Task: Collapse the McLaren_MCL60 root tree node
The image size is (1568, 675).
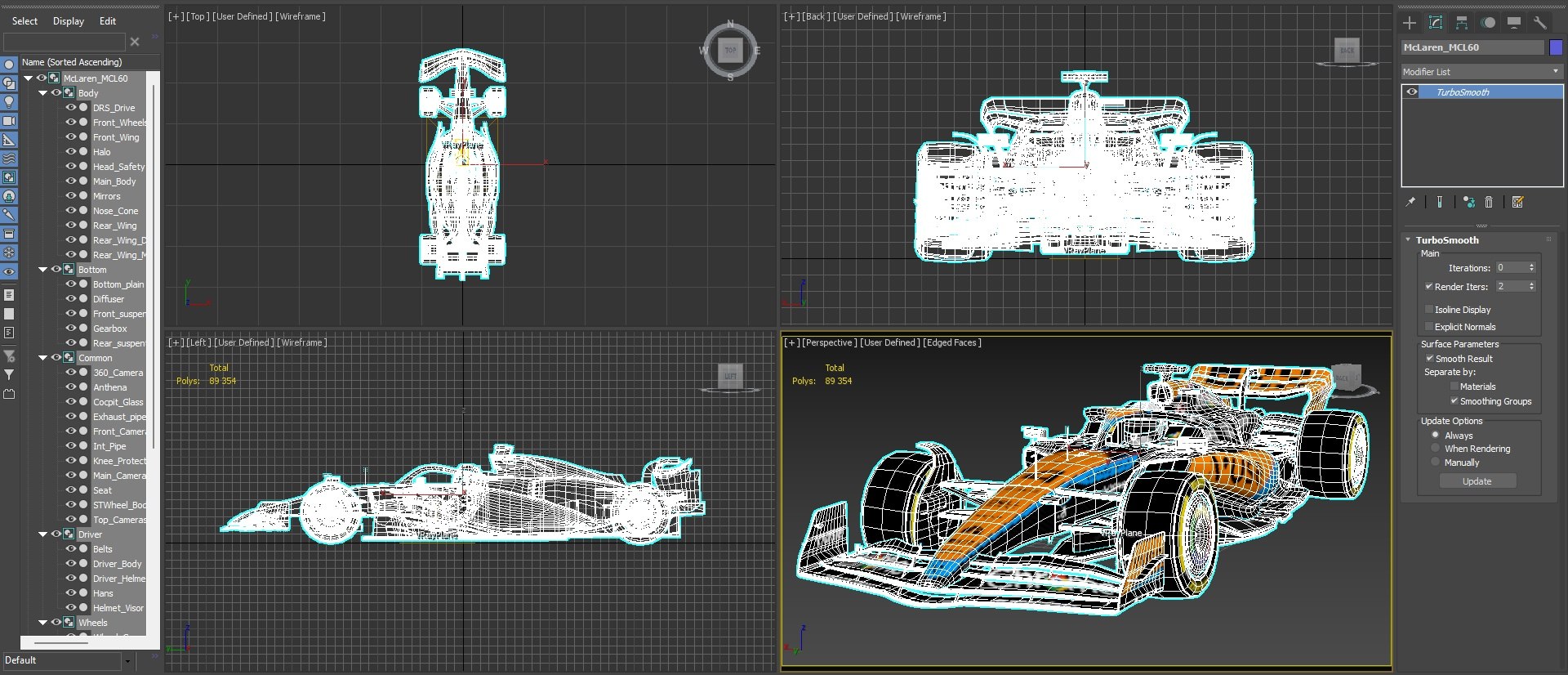Action: (x=29, y=78)
